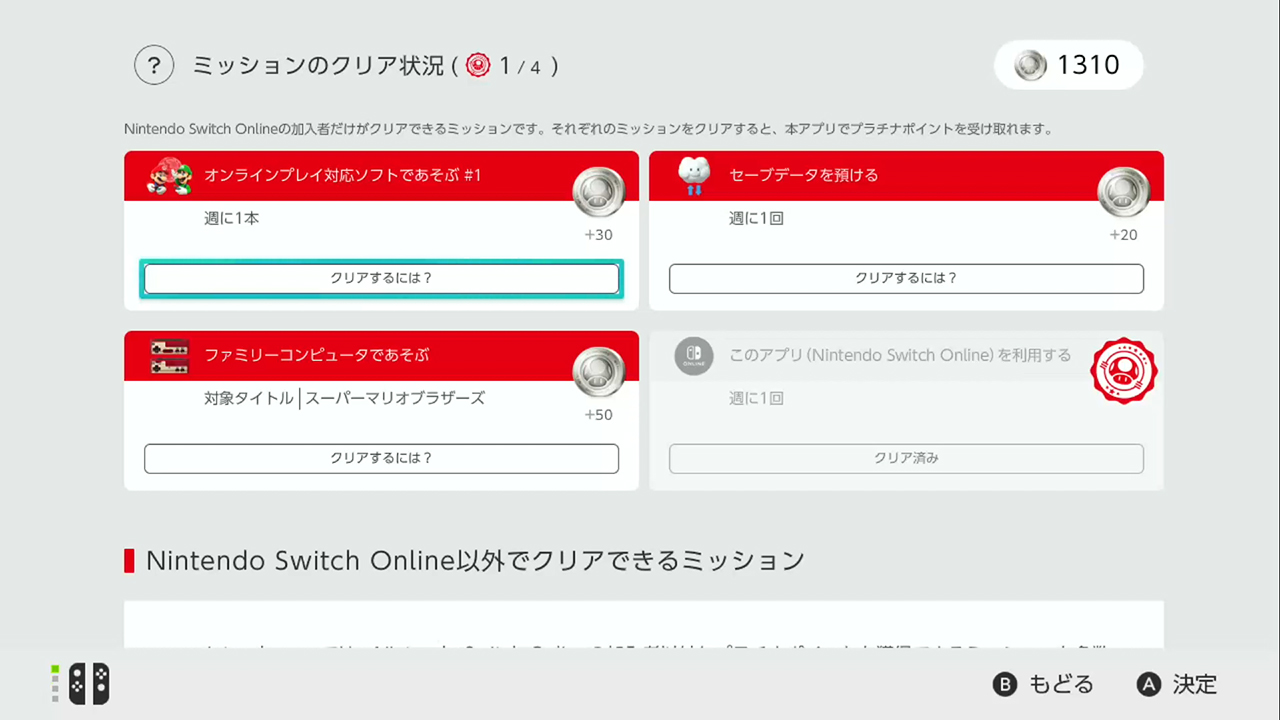Open the question mark help icon
1280x720 pixels.
coord(154,66)
